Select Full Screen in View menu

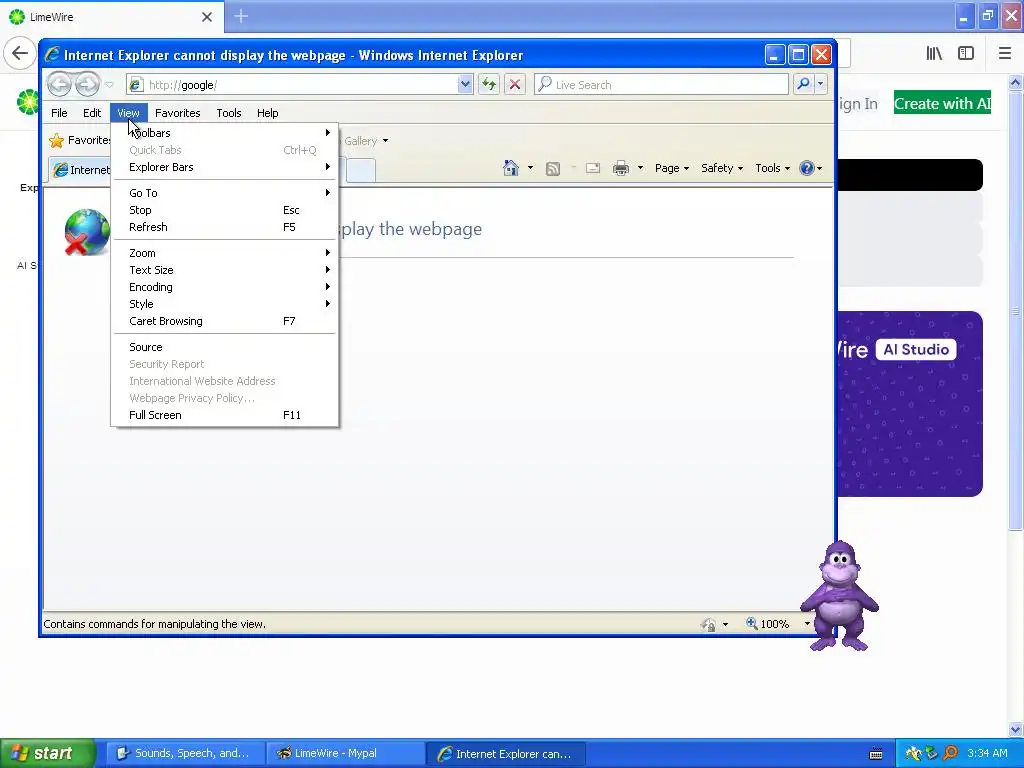pyautogui.click(x=225, y=415)
